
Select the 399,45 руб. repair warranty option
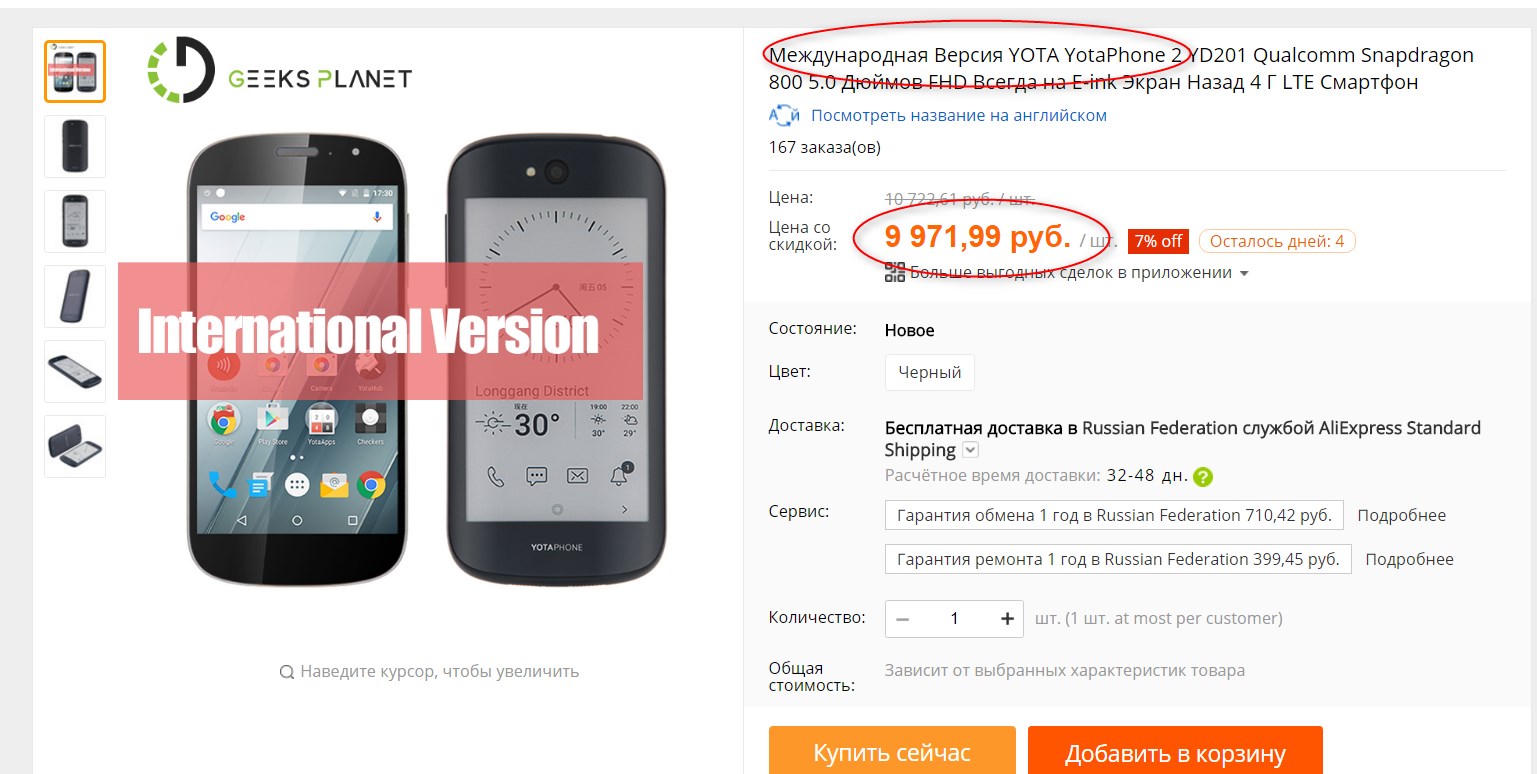[1117, 559]
